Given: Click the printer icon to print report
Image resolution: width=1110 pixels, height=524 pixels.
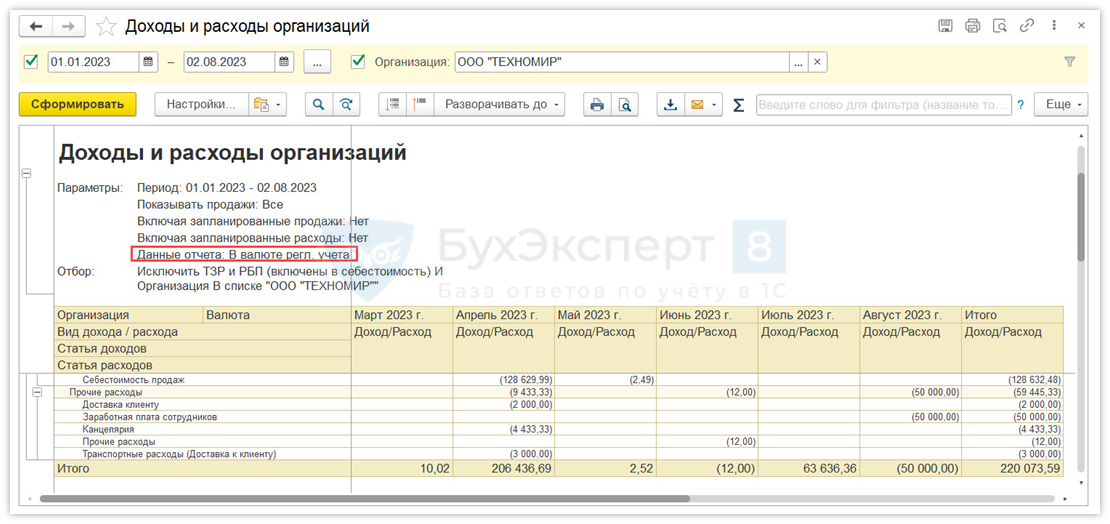Looking at the screenshot, I should [x=597, y=104].
